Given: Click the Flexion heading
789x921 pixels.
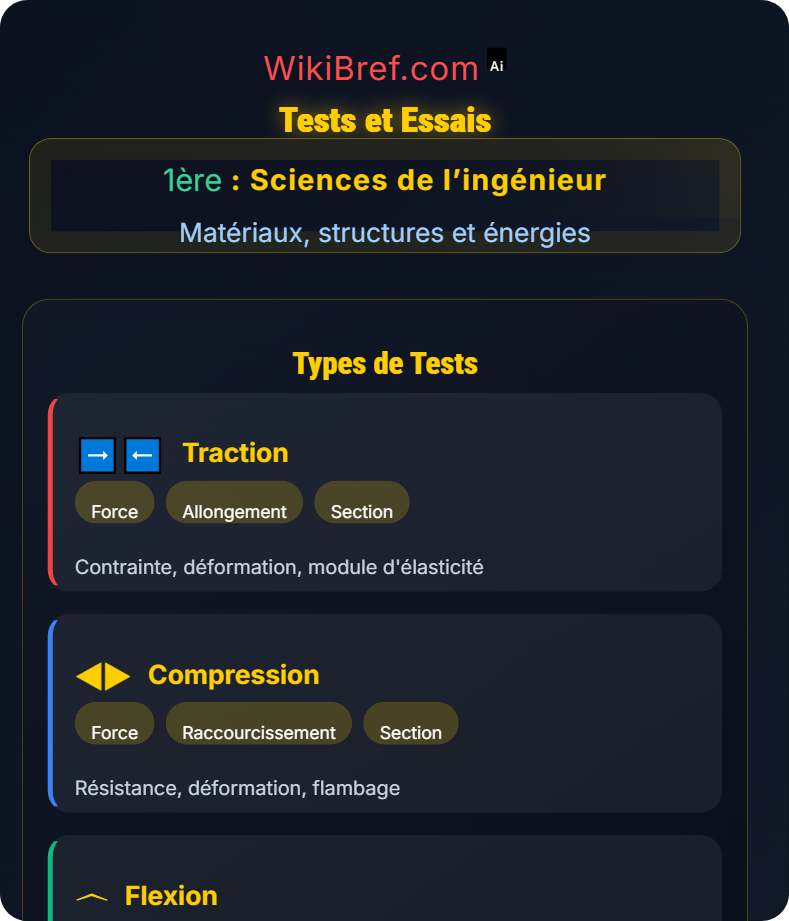Looking at the screenshot, I should tap(171, 896).
